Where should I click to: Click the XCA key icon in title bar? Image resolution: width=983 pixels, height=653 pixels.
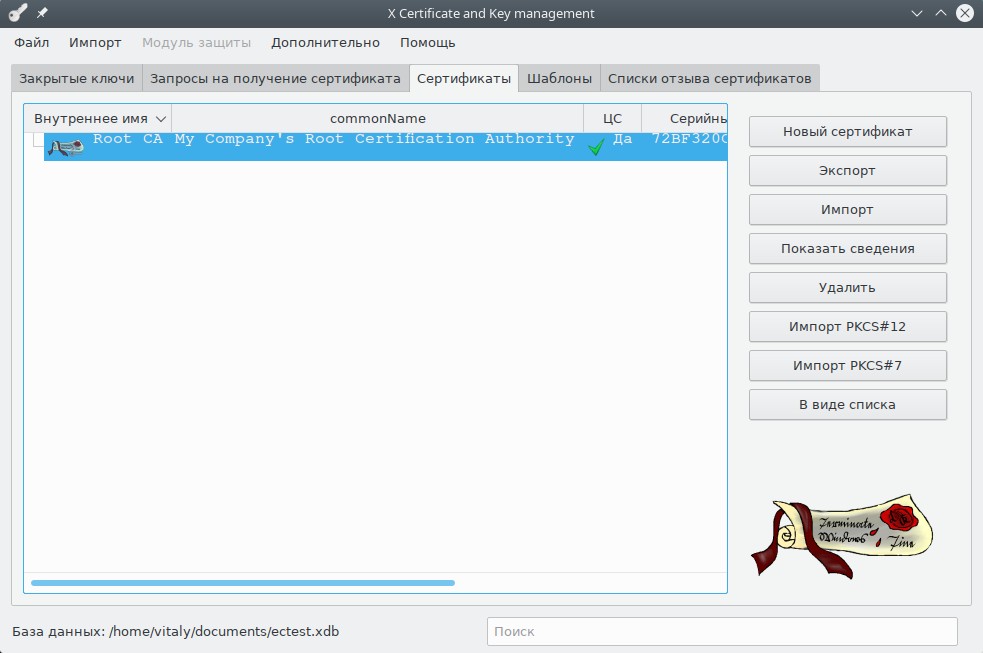17,13
